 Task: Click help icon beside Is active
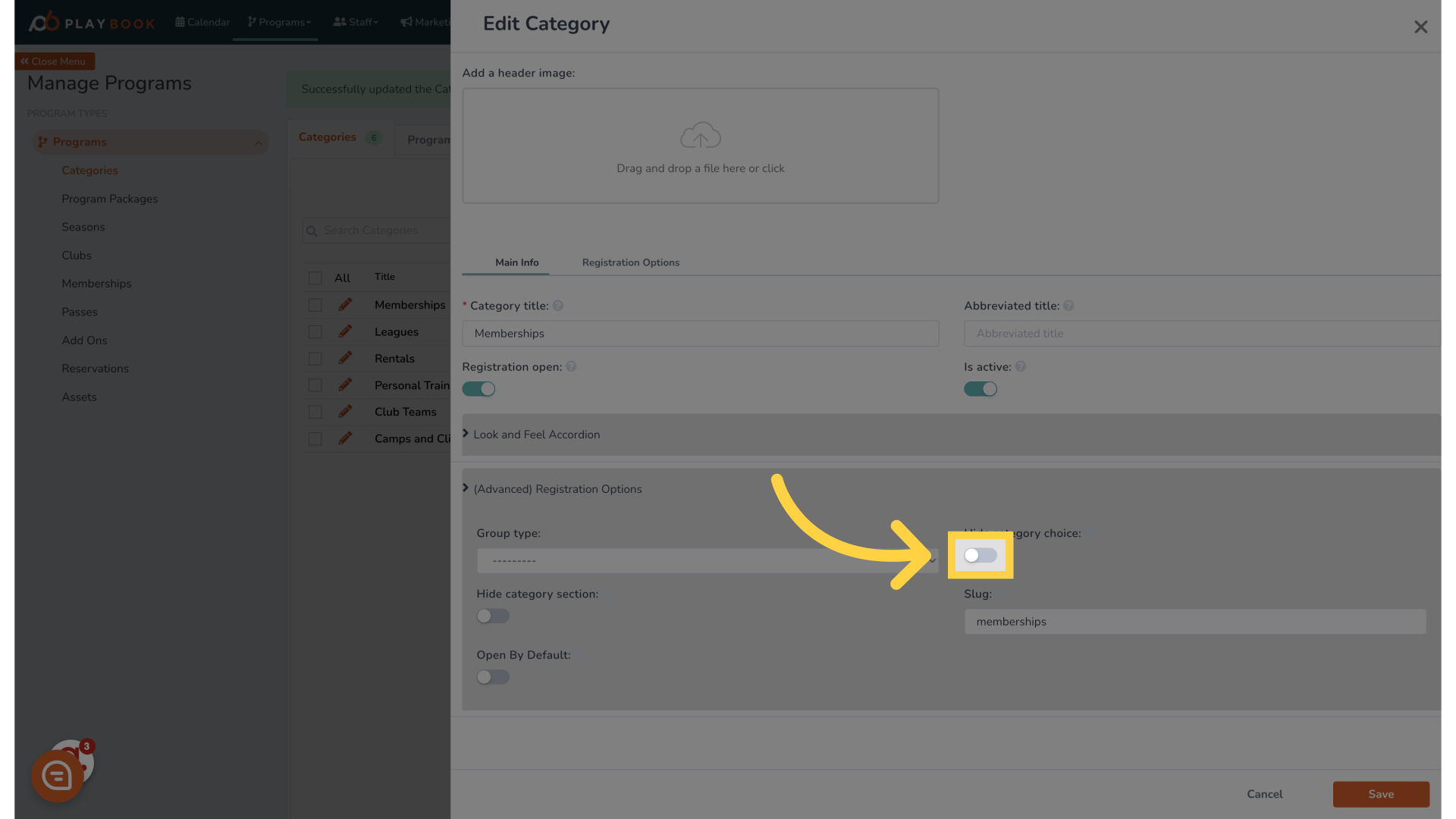pyautogui.click(x=1021, y=366)
